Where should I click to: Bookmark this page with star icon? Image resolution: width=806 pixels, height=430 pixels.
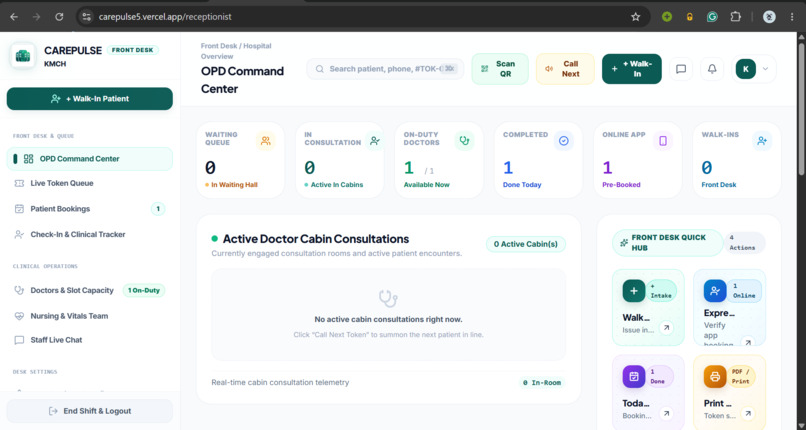(x=635, y=16)
